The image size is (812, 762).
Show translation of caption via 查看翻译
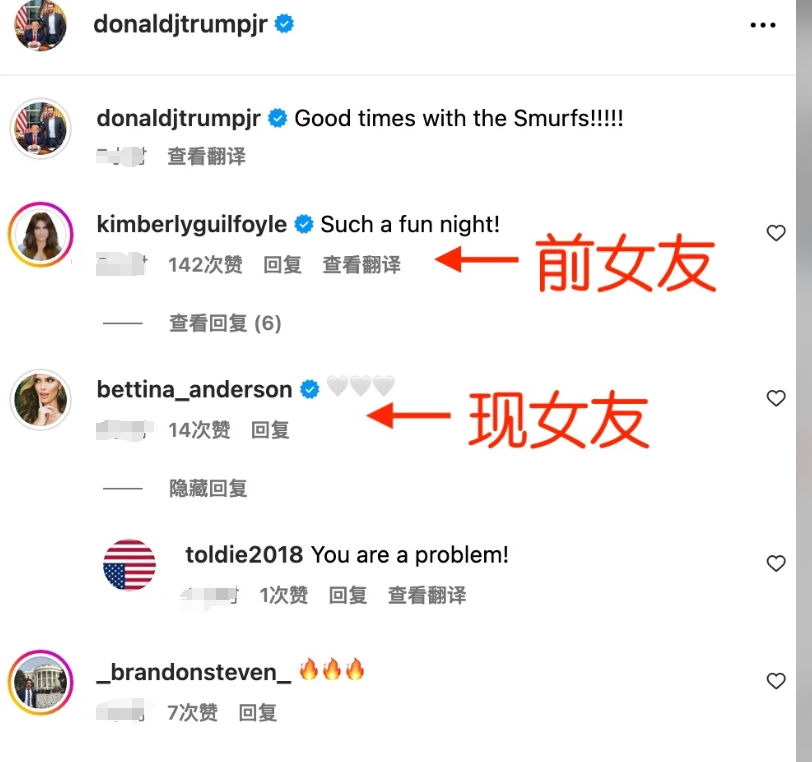(x=207, y=156)
